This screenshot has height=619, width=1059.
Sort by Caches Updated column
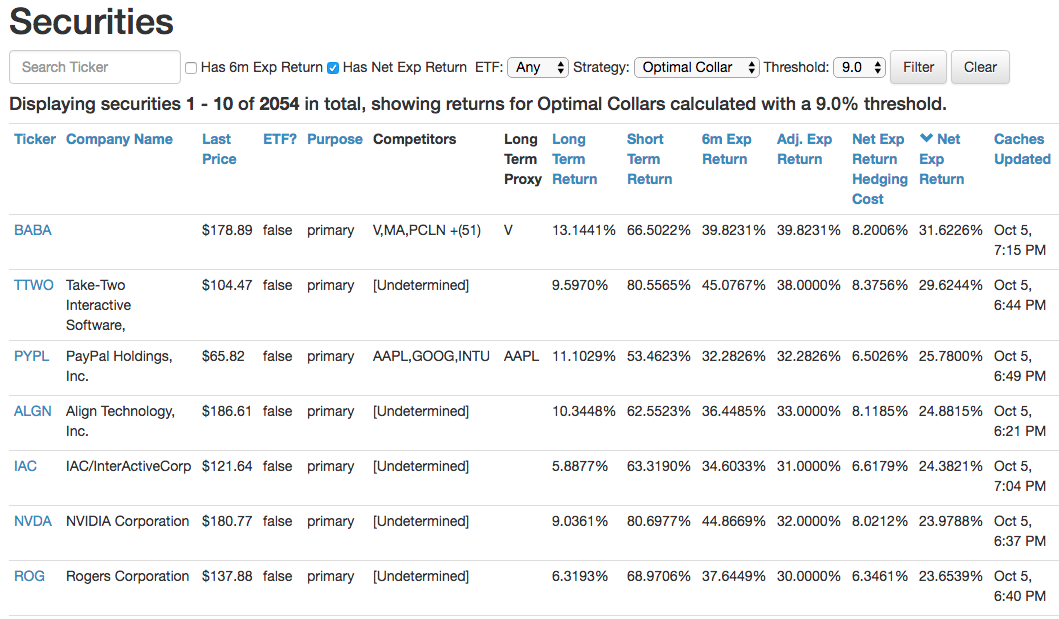1023,149
